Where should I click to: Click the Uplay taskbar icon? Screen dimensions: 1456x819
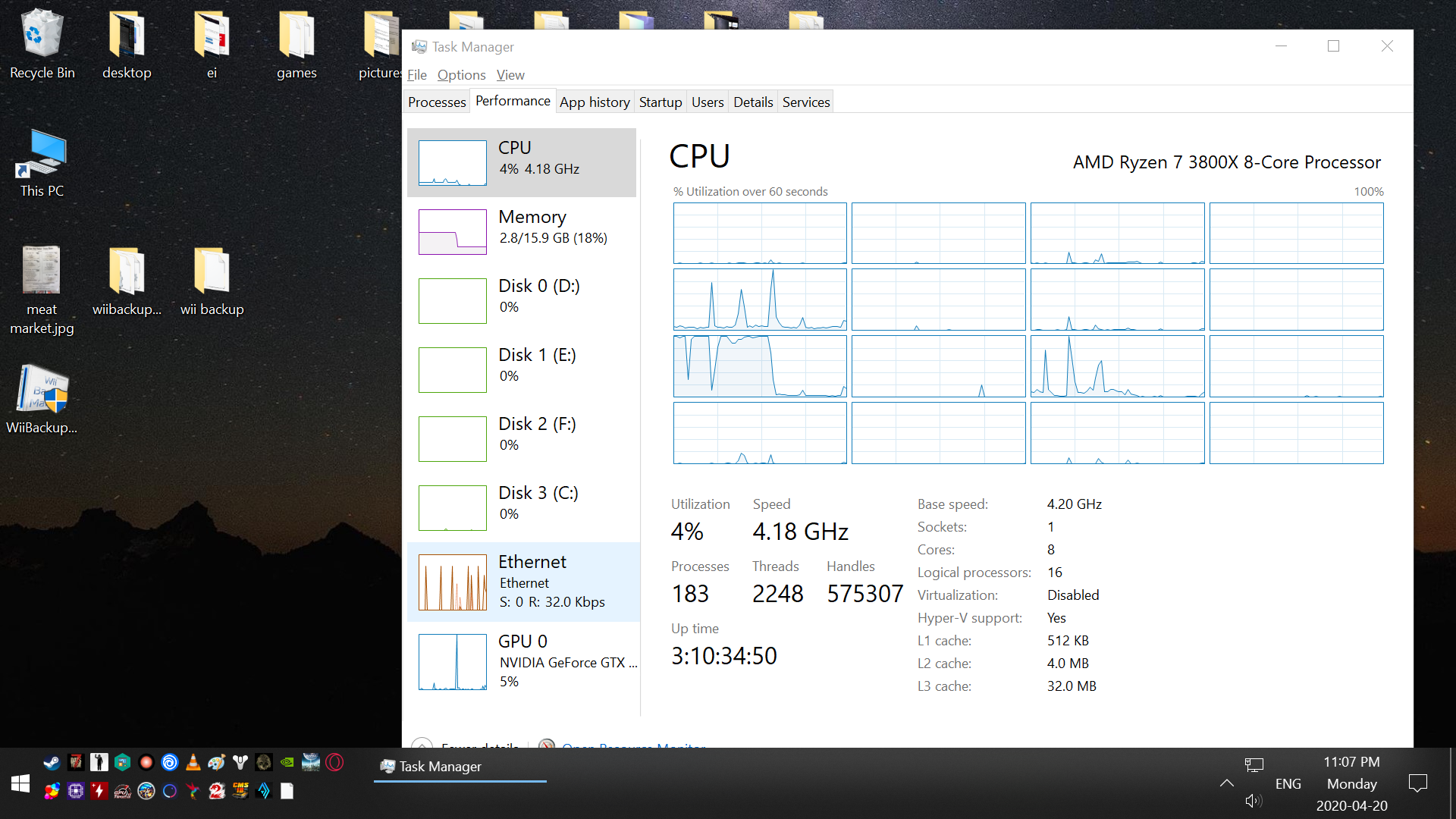point(170,762)
